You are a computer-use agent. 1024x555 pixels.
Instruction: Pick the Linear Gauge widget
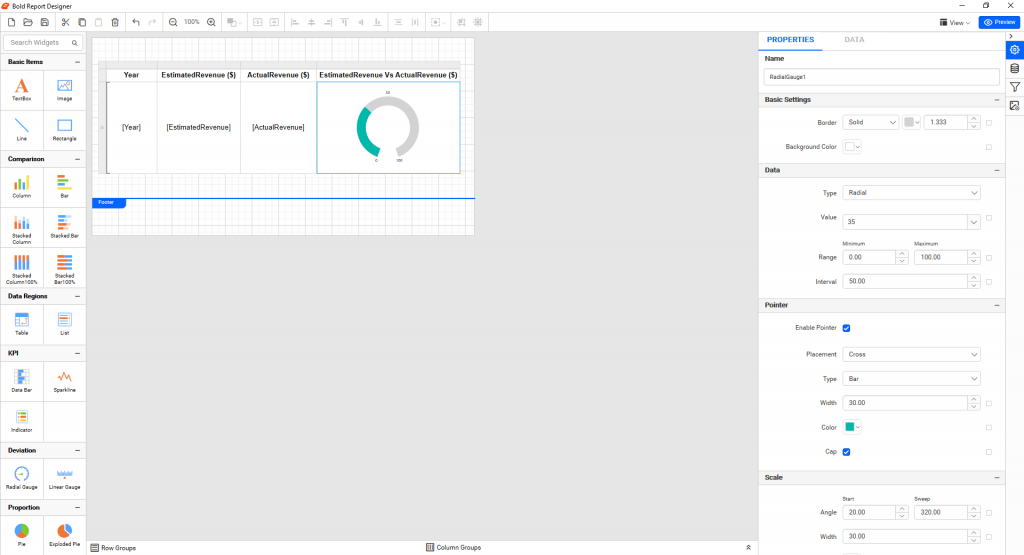[x=64, y=478]
